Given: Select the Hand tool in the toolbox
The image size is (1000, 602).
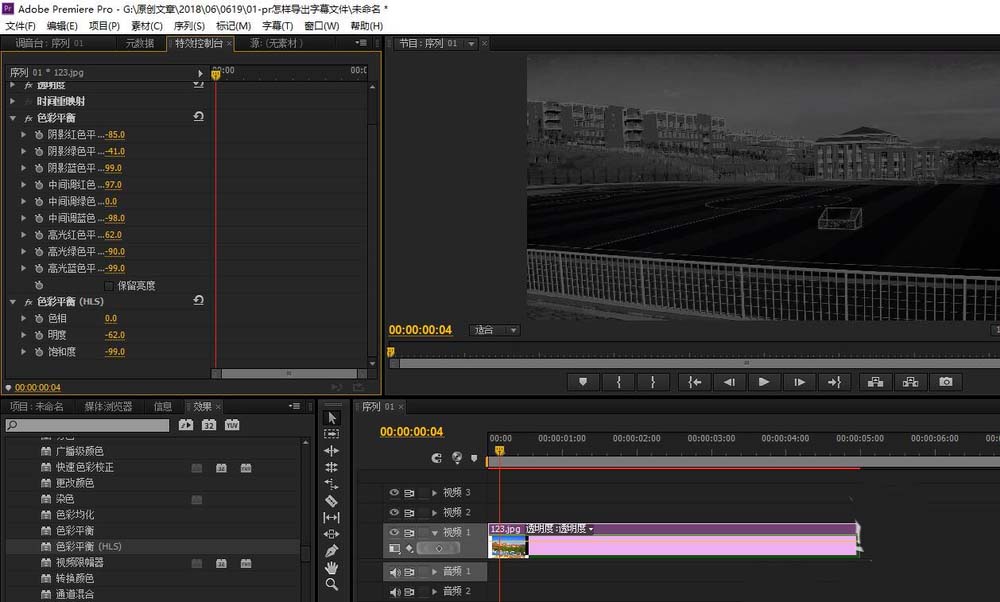Looking at the screenshot, I should pyautogui.click(x=332, y=567).
